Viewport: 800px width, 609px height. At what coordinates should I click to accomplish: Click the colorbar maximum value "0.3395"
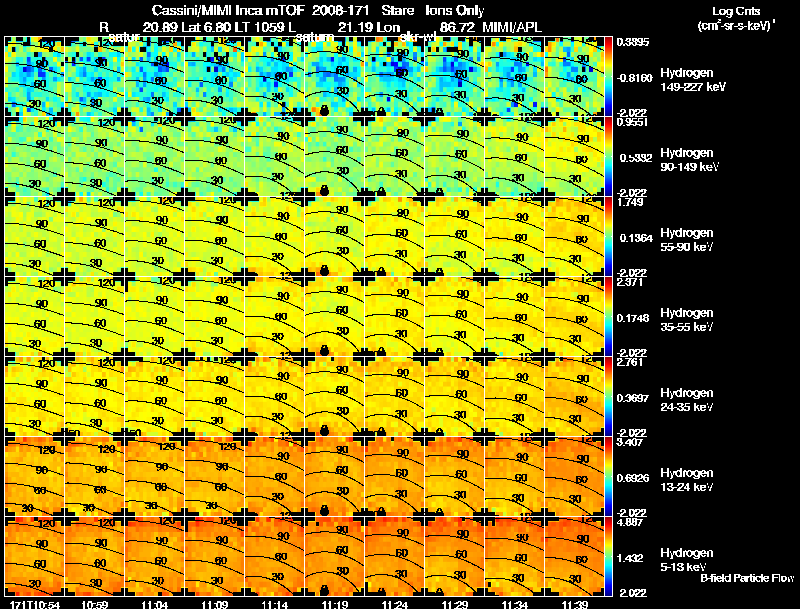point(633,42)
